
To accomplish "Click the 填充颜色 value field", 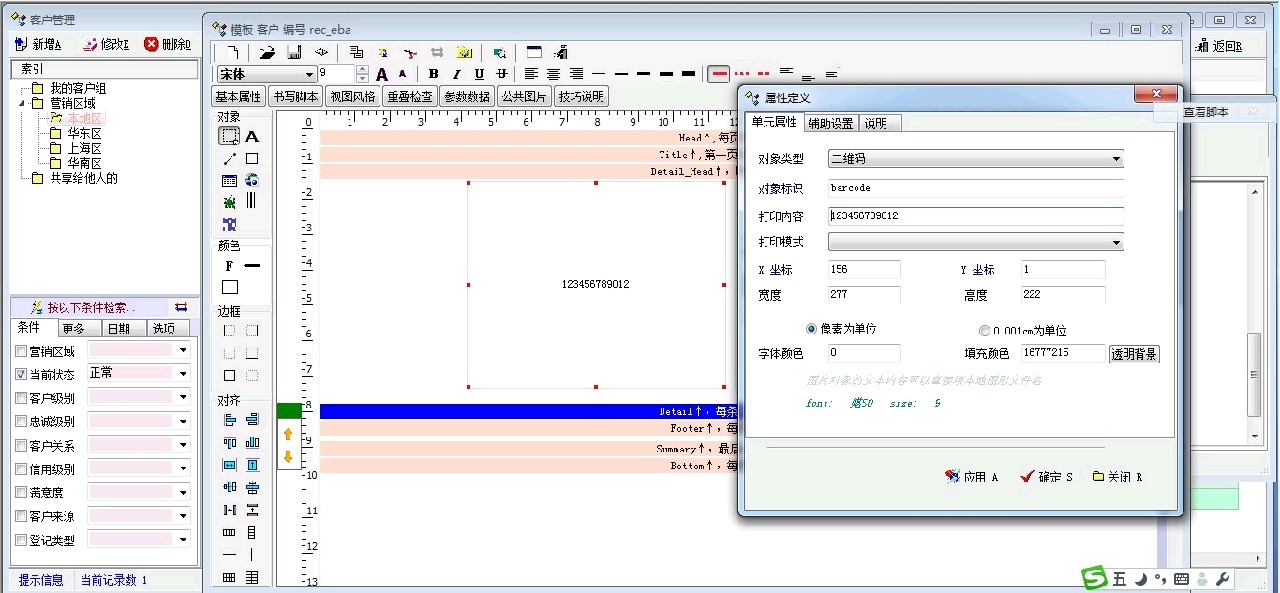I will point(1062,353).
